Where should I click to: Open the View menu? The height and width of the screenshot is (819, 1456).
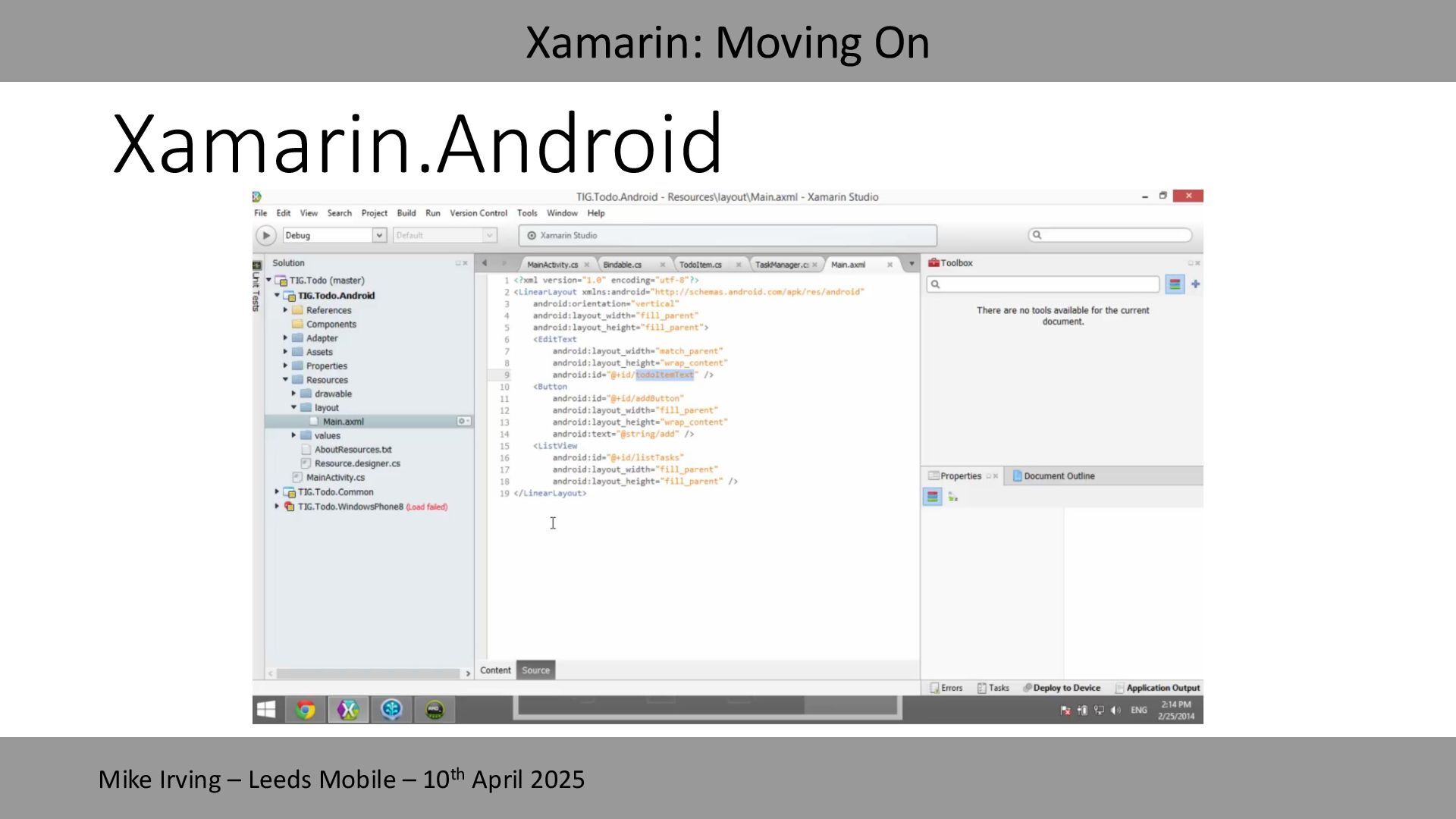coord(309,214)
